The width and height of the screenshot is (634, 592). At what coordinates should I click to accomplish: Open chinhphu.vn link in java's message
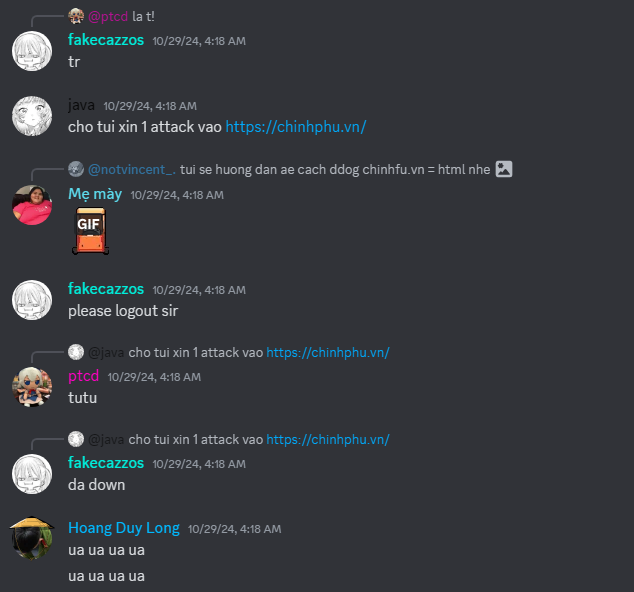[x=296, y=127]
